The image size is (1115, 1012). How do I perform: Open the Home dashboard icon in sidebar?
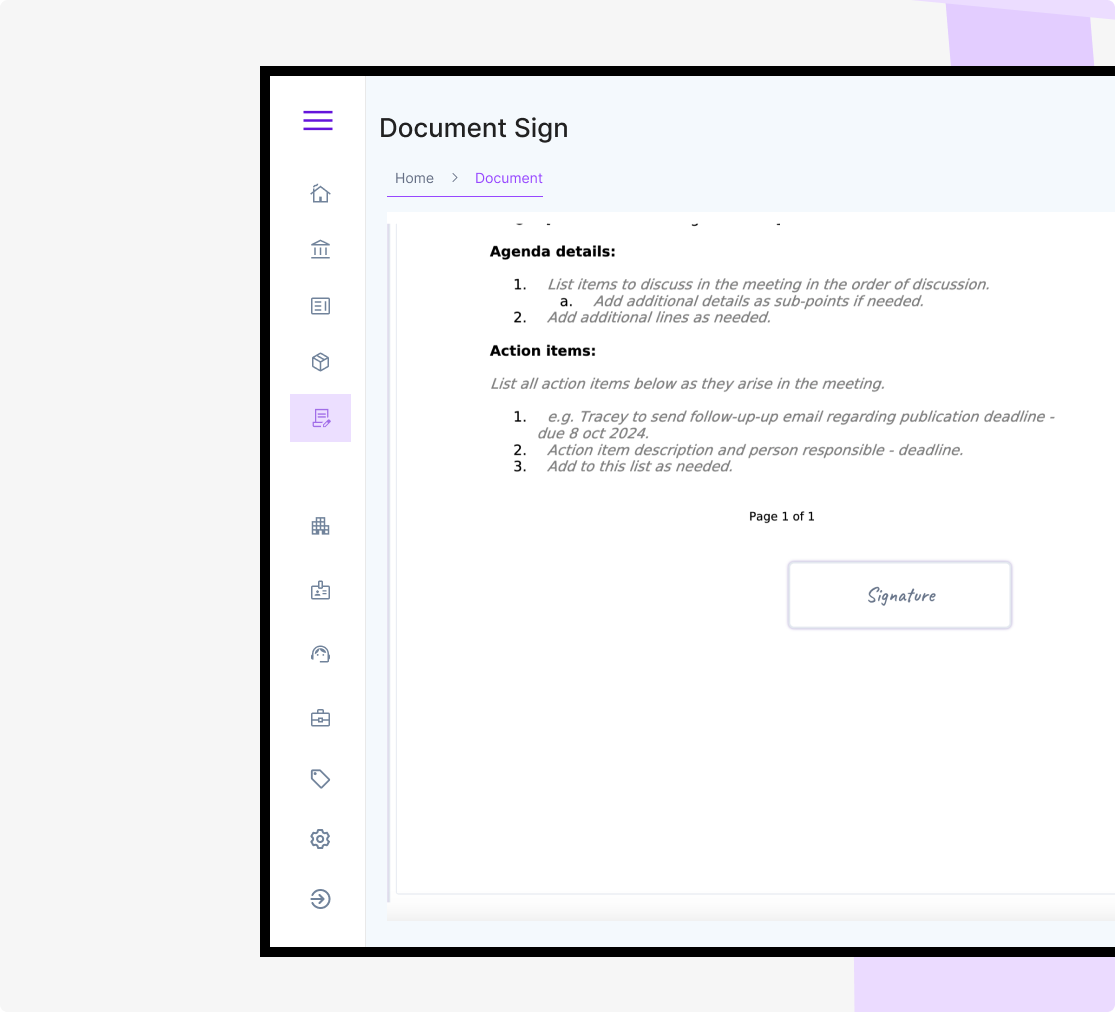(320, 193)
